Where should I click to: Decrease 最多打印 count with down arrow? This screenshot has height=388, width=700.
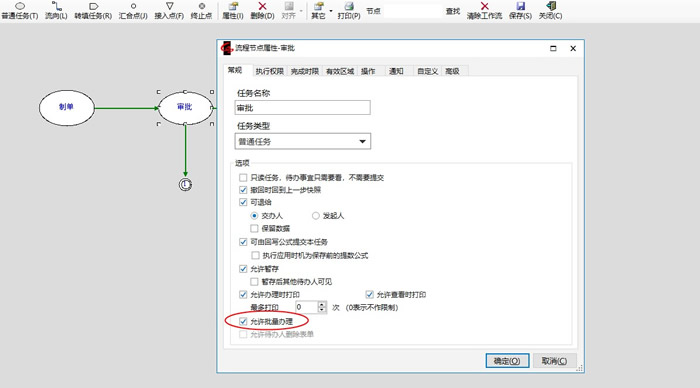click(322, 310)
